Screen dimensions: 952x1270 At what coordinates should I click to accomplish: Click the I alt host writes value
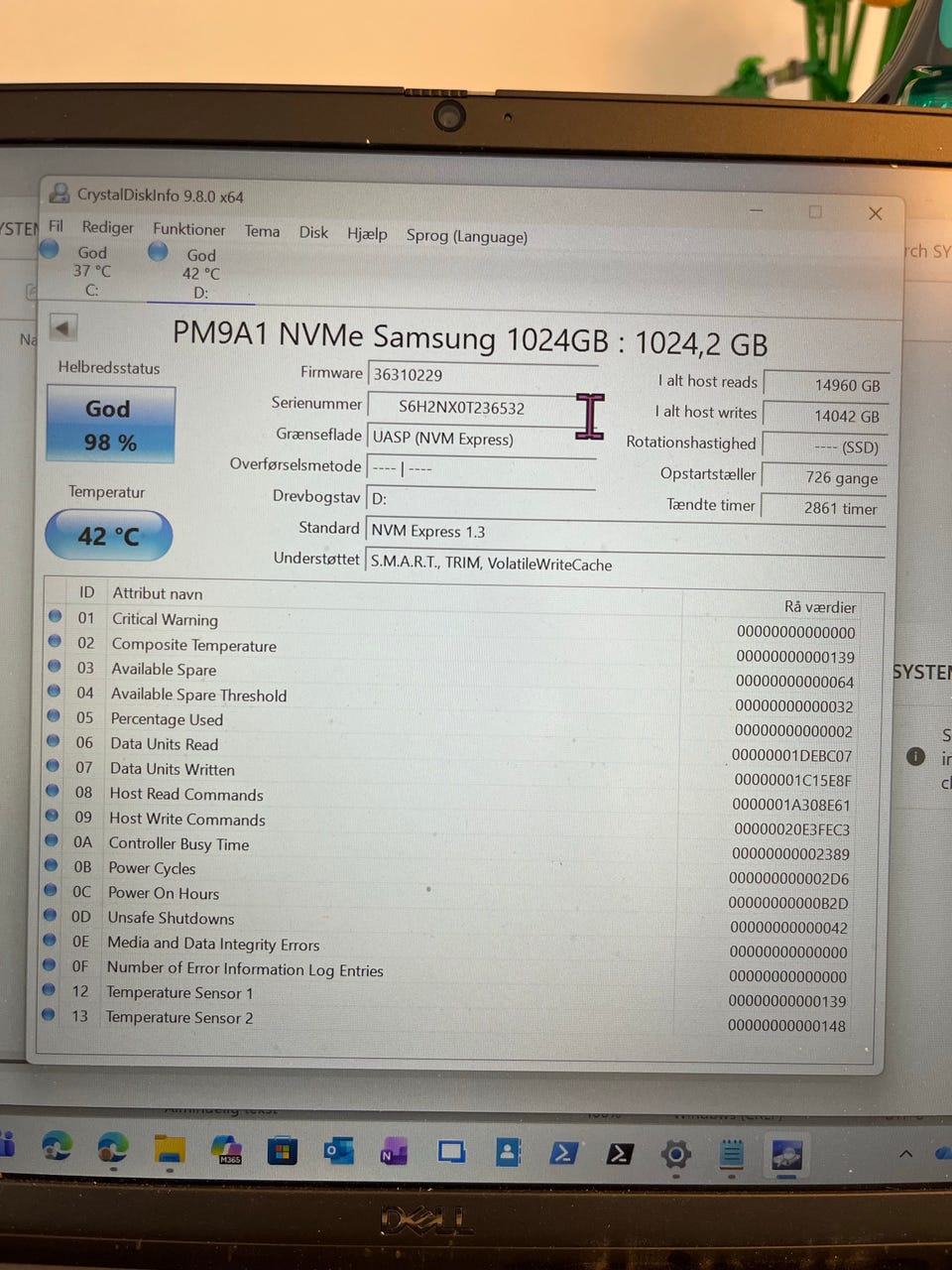pyautogui.click(x=826, y=416)
